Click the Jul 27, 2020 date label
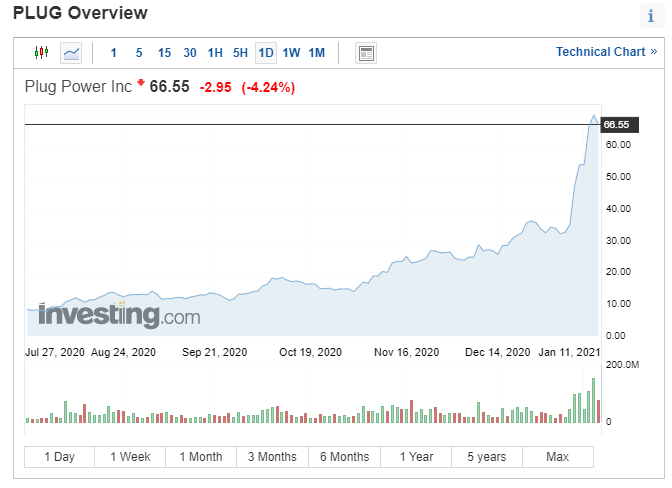Image resolution: width=672 pixels, height=488 pixels. click(55, 352)
